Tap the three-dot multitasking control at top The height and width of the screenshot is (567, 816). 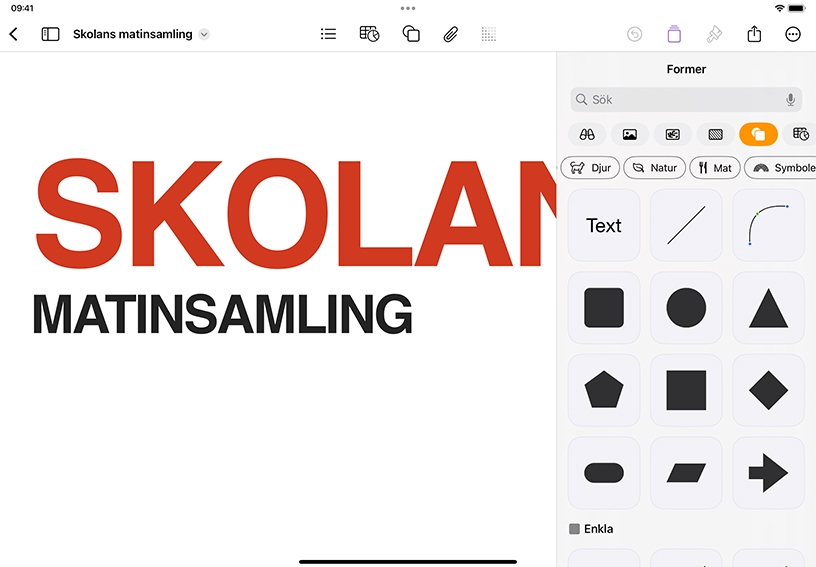point(408,8)
